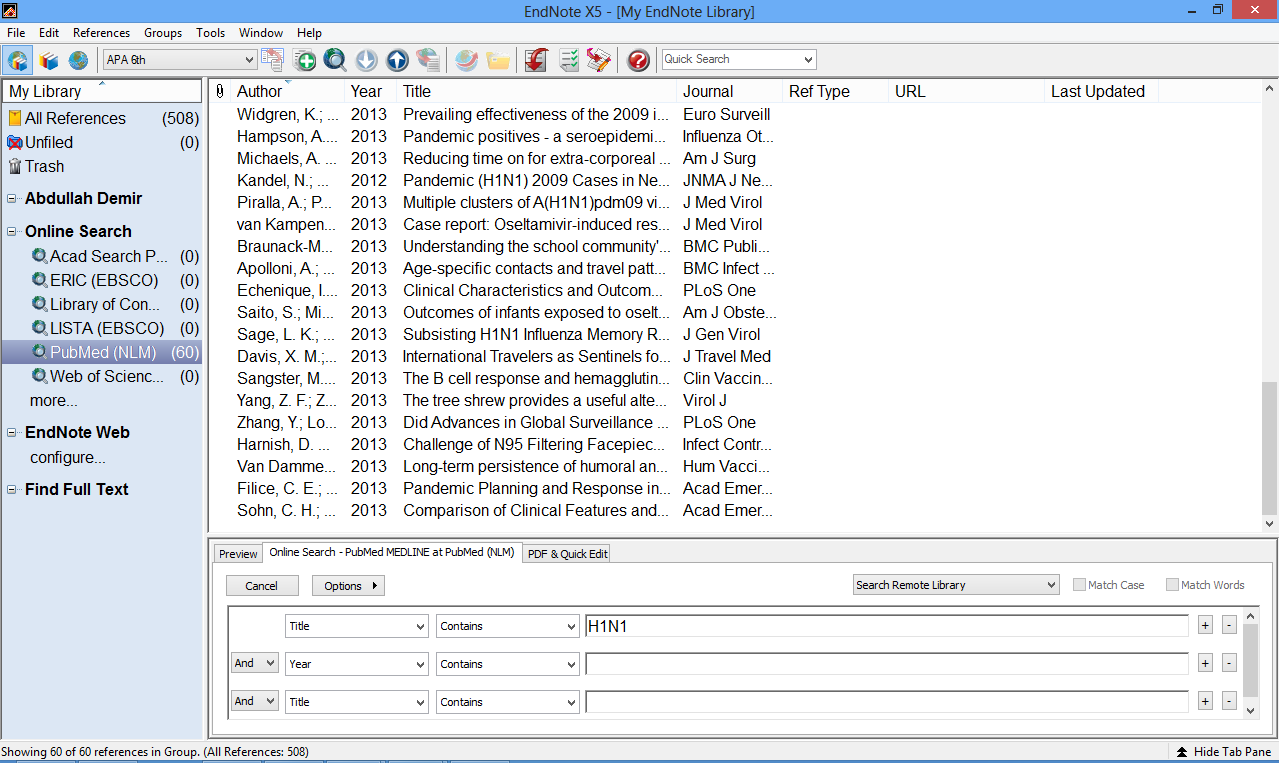Screen dimensions: 1279x763
Task: Open the Groups menu
Action: point(163,33)
